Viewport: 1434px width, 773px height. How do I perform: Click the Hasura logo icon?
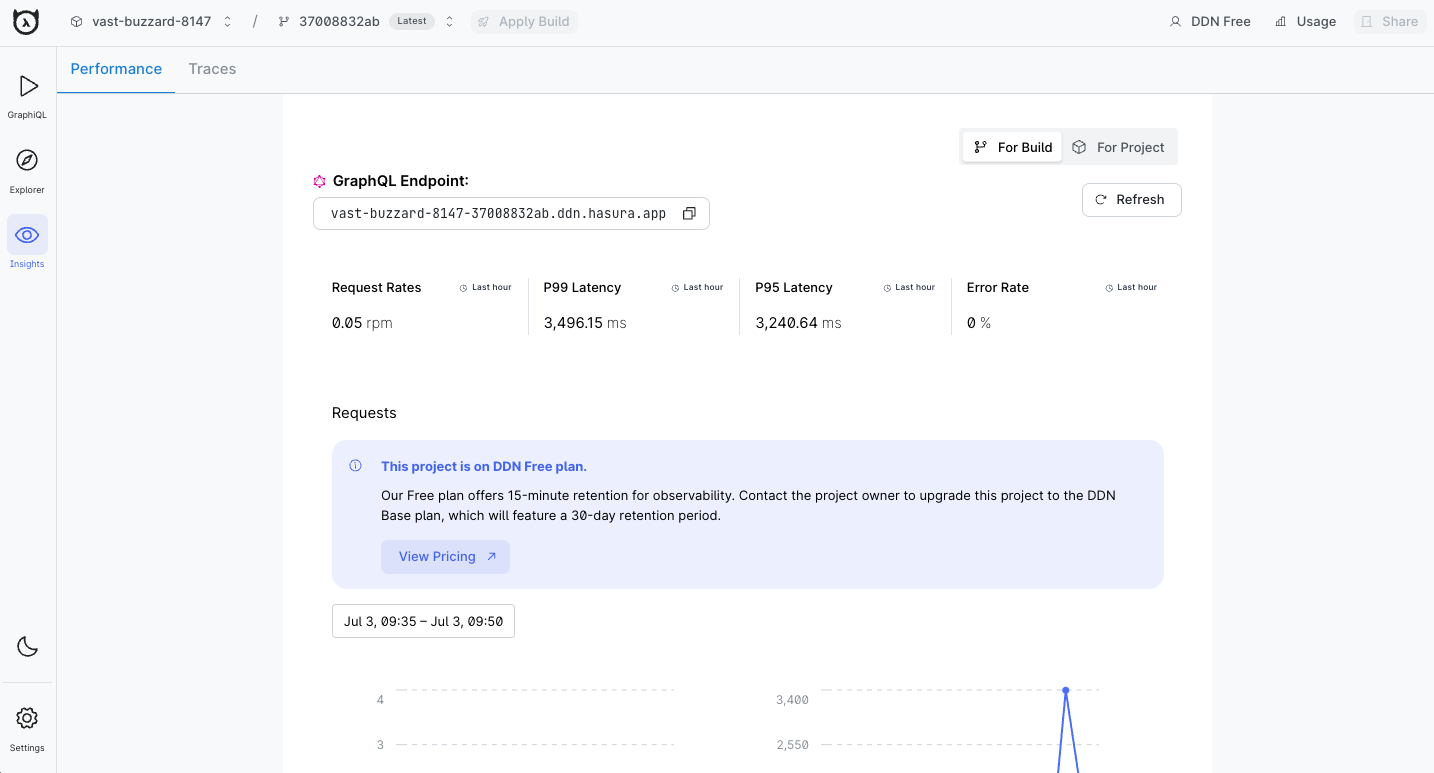(x=26, y=21)
